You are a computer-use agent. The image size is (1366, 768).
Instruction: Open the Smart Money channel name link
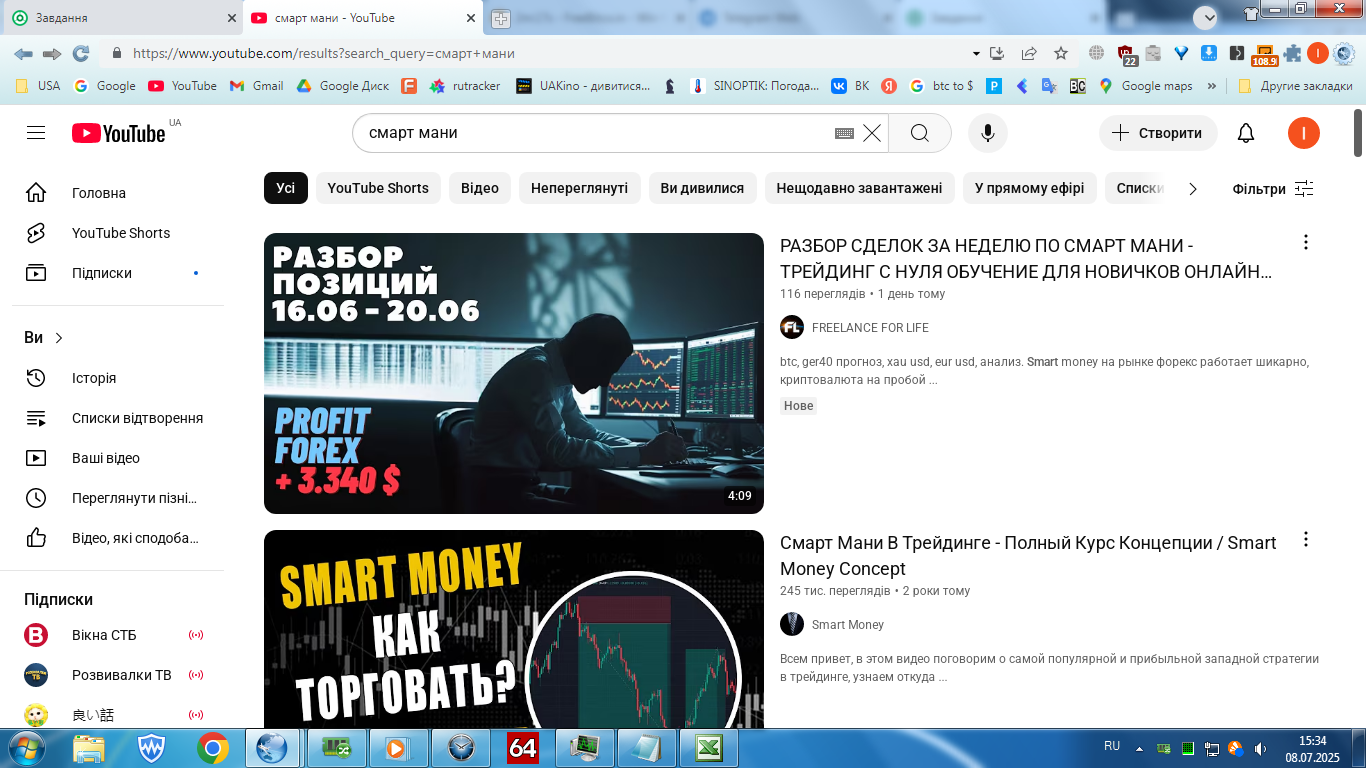(848, 625)
